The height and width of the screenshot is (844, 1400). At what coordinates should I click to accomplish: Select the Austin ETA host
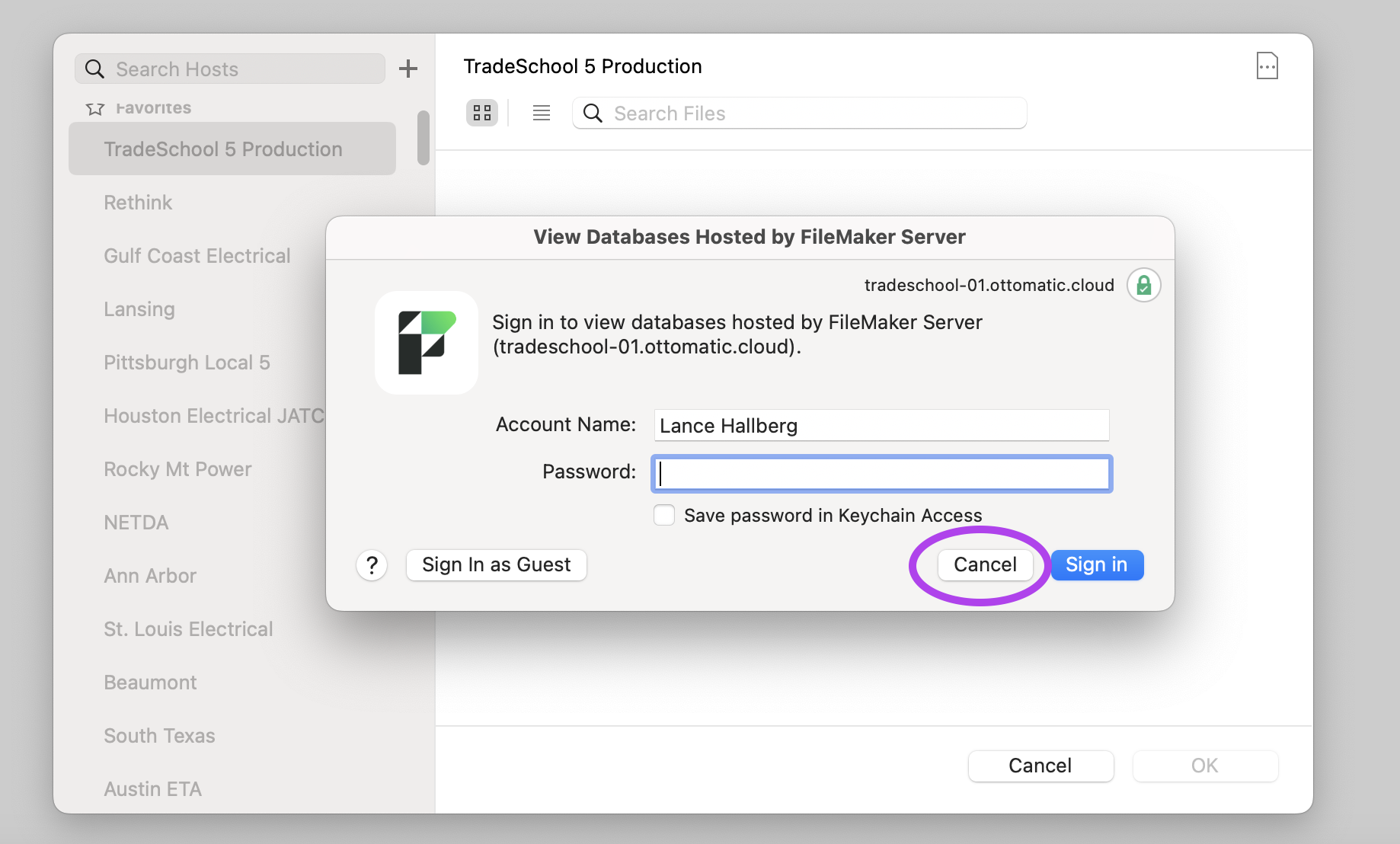[x=152, y=789]
